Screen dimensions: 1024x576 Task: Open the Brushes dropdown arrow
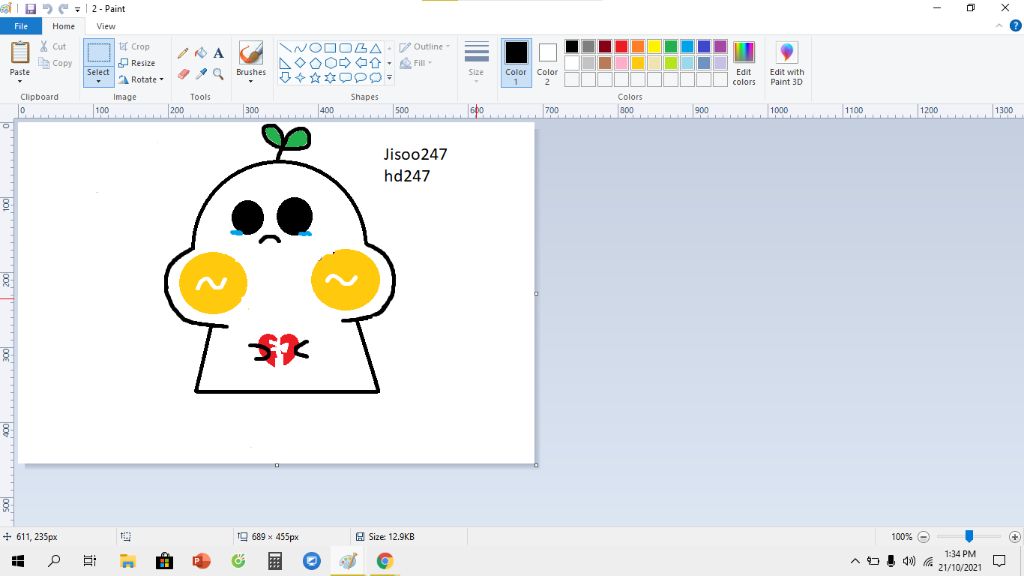tap(251, 81)
